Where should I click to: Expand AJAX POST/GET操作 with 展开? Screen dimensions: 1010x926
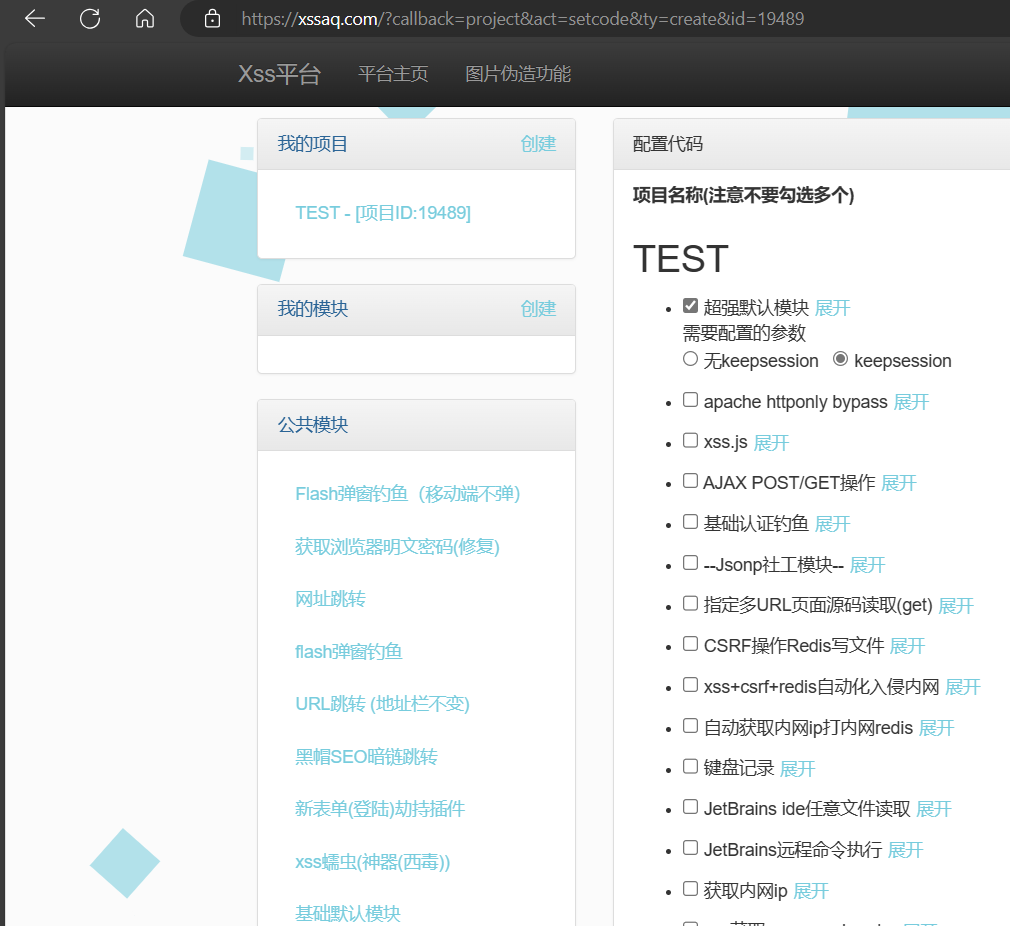pyautogui.click(x=899, y=483)
